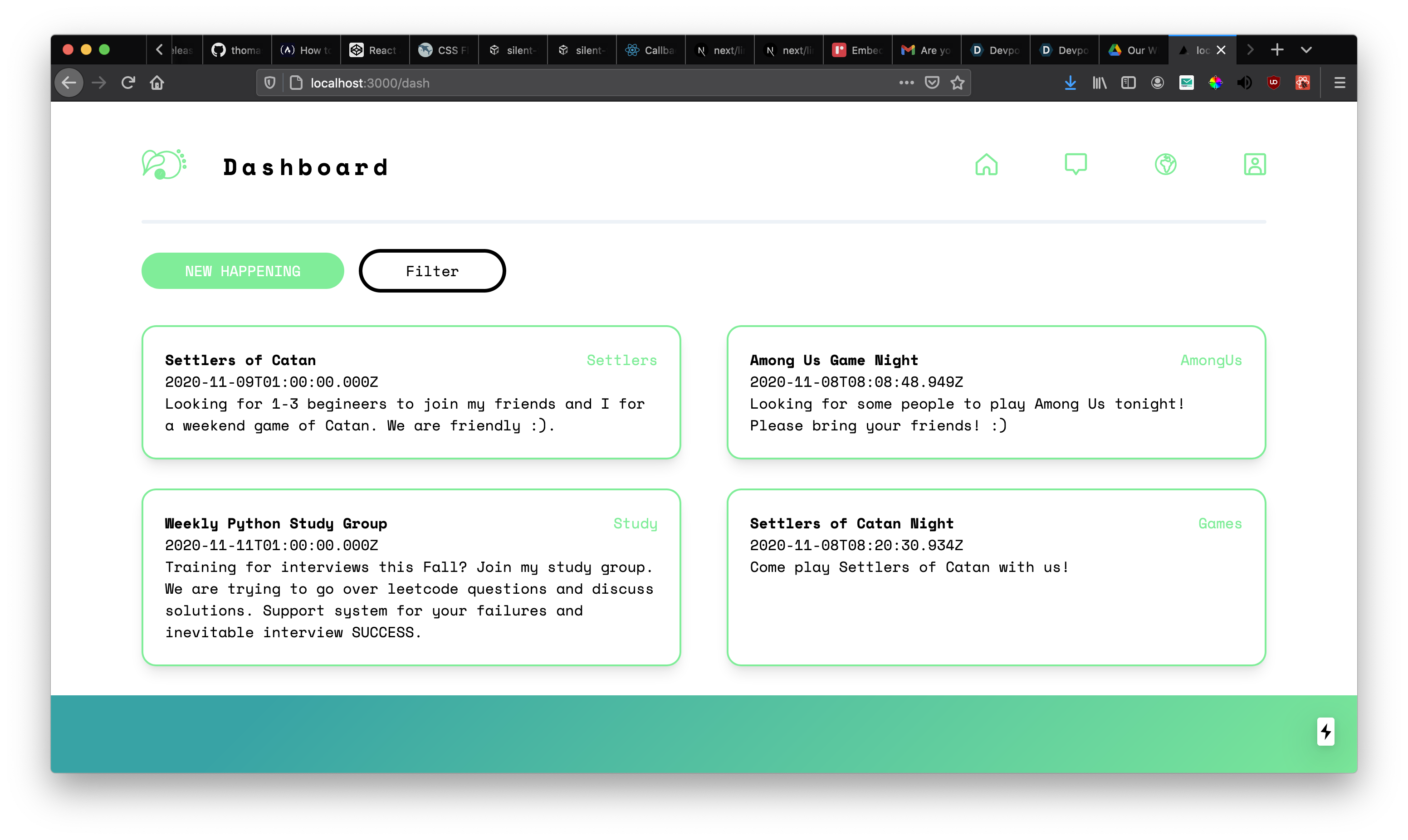Image resolution: width=1408 pixels, height=840 pixels.
Task: Click the Filter button
Action: coord(432,271)
